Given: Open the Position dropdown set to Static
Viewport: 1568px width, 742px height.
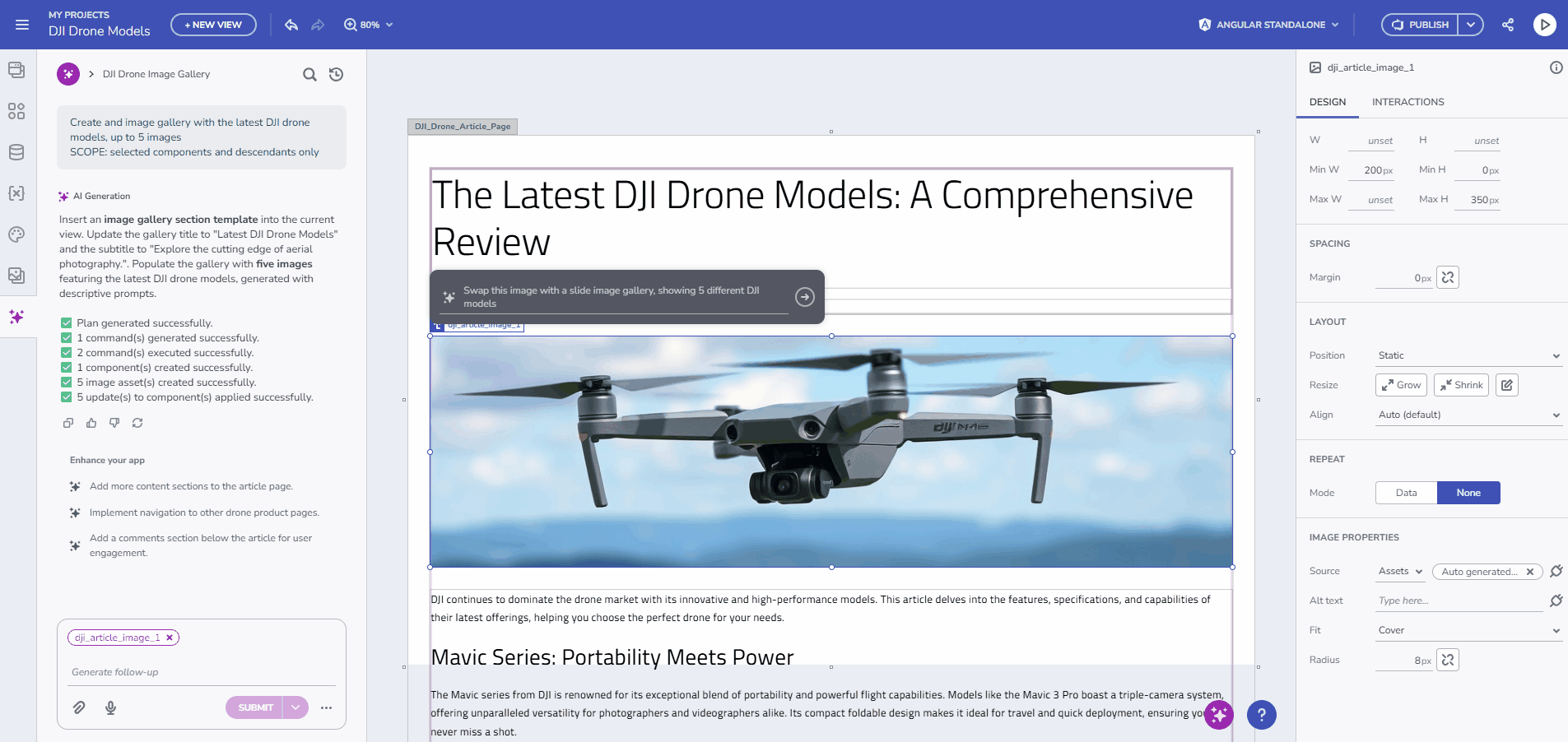Looking at the screenshot, I should point(1468,355).
